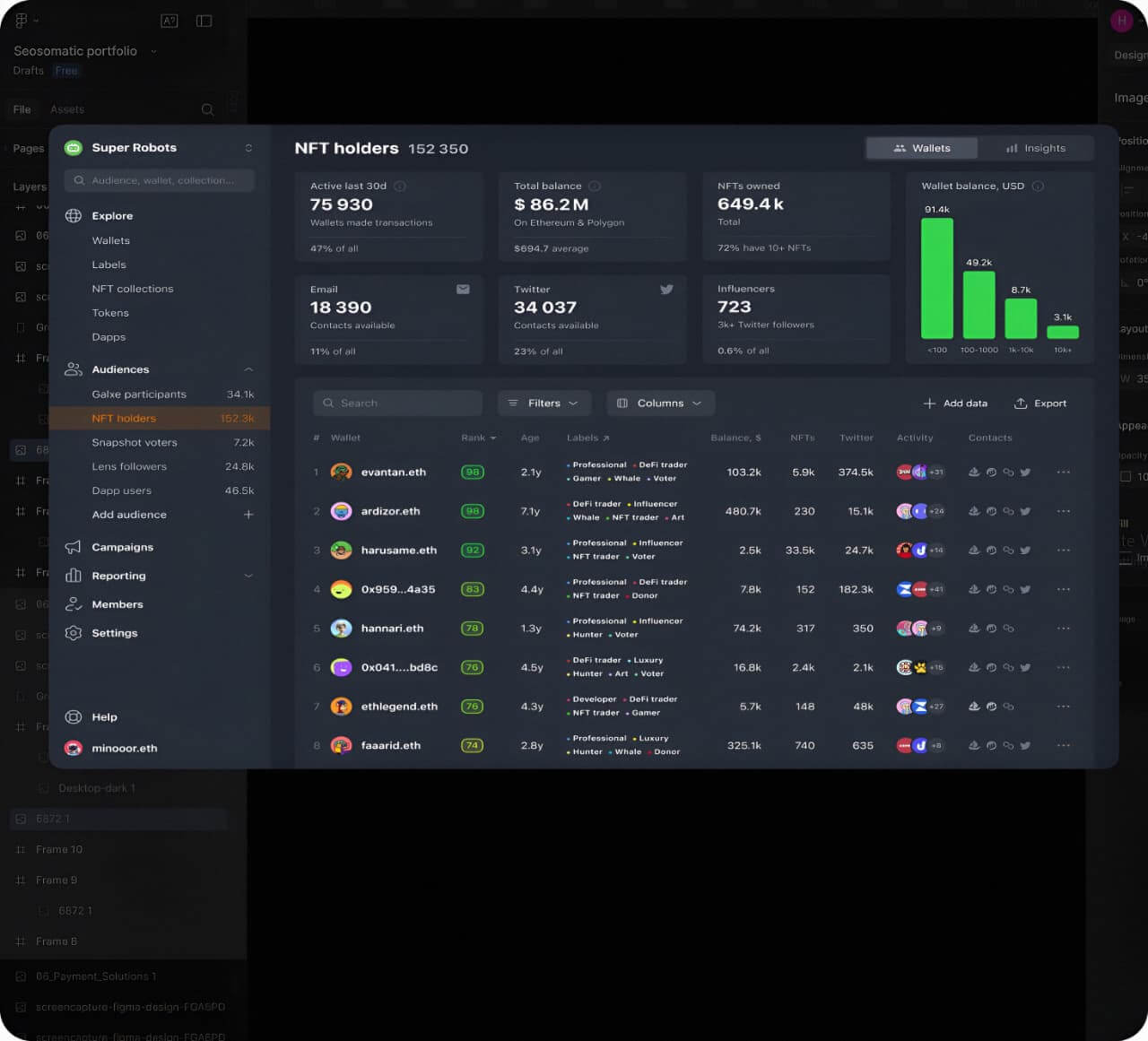The height and width of the screenshot is (1041, 1148).
Task: Click Twitter contact icon for evantan.eth
Action: pos(1025,473)
